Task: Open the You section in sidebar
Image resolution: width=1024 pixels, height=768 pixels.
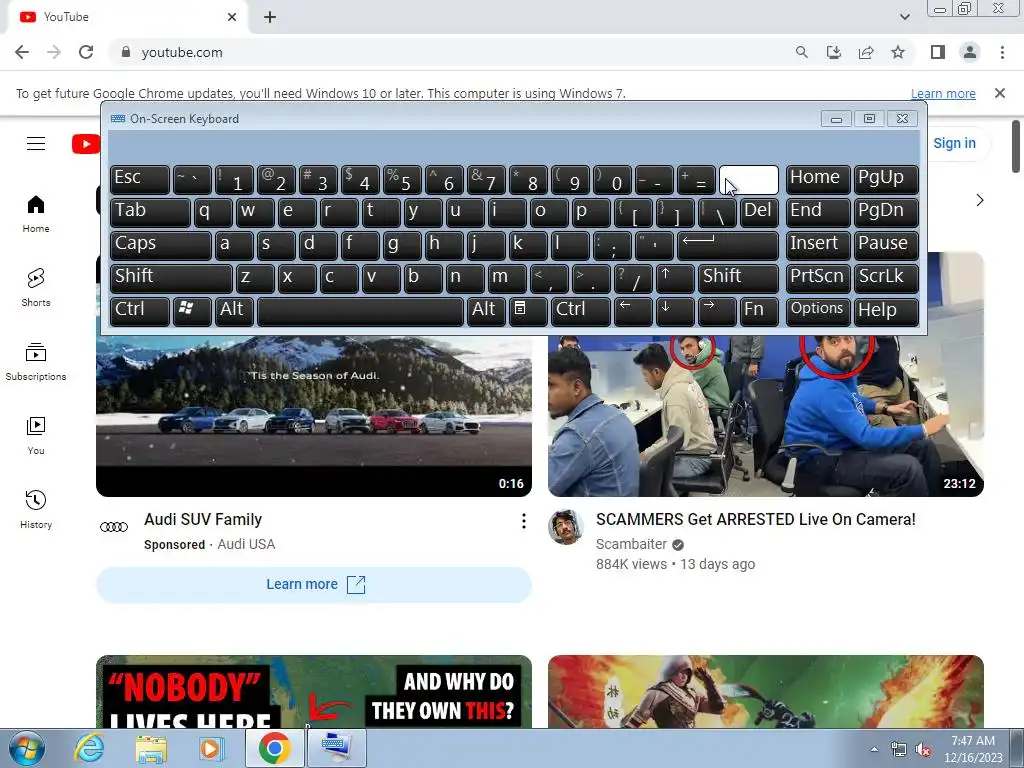Action: pos(36,436)
